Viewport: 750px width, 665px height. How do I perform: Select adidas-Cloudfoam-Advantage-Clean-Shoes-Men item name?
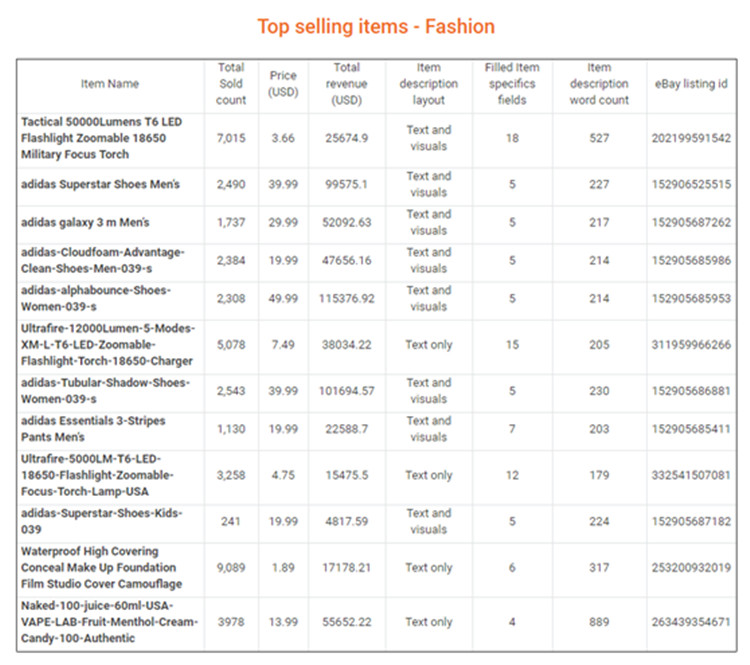[x=102, y=260]
